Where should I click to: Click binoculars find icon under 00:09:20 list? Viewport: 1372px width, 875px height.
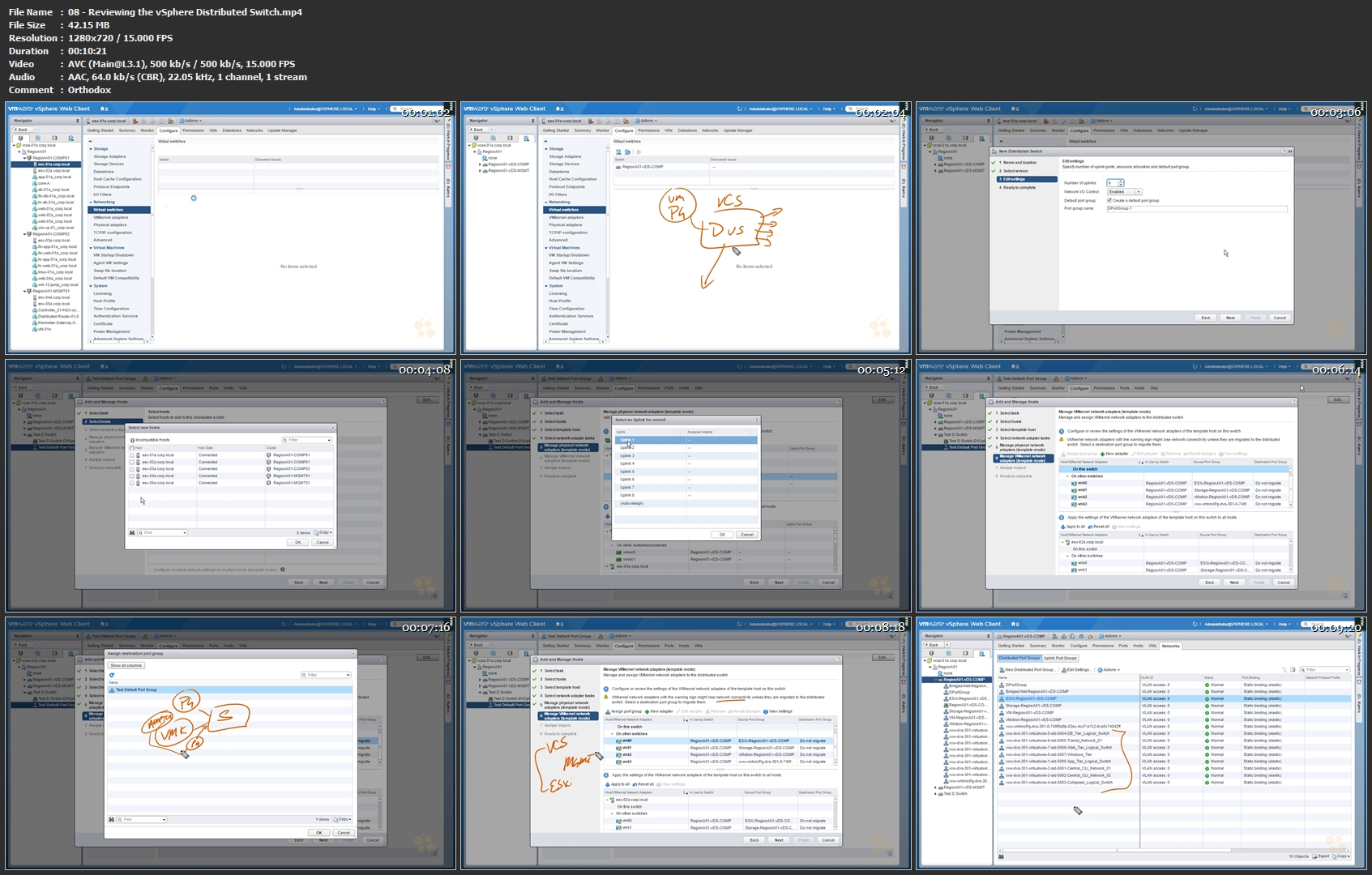[1002, 856]
